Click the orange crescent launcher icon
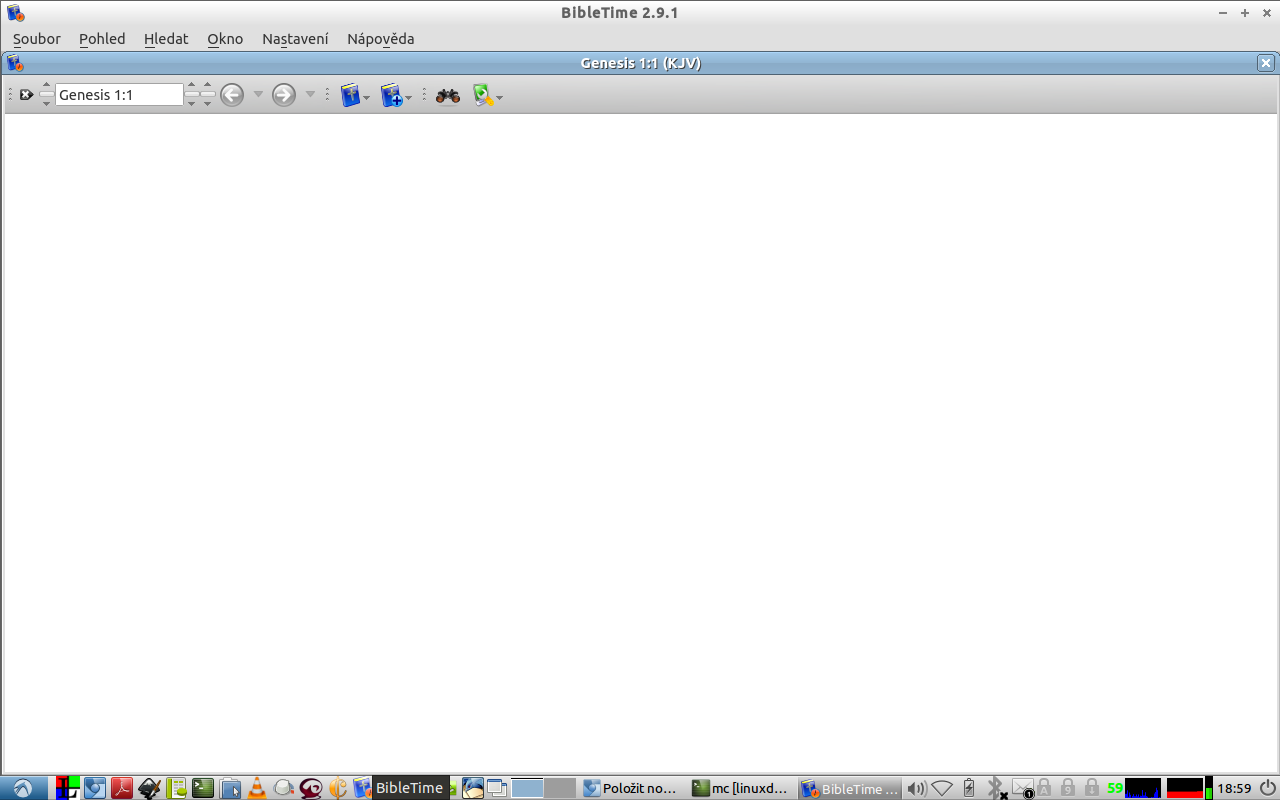The height and width of the screenshot is (800, 1280). (x=338, y=788)
